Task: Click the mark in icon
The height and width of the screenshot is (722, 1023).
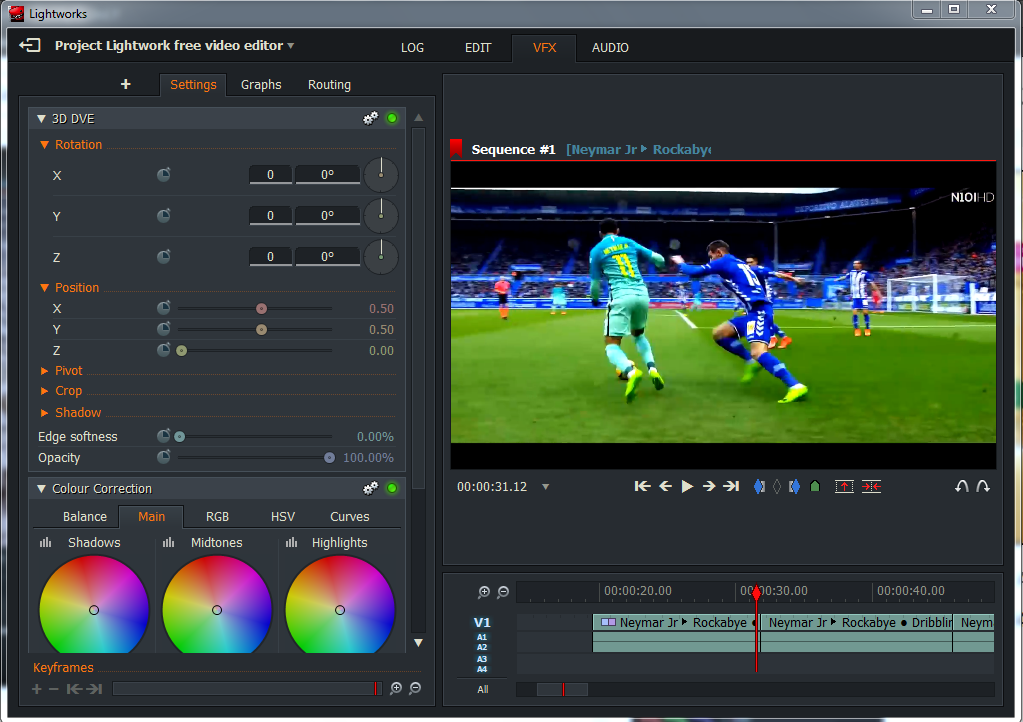Action: [x=759, y=486]
